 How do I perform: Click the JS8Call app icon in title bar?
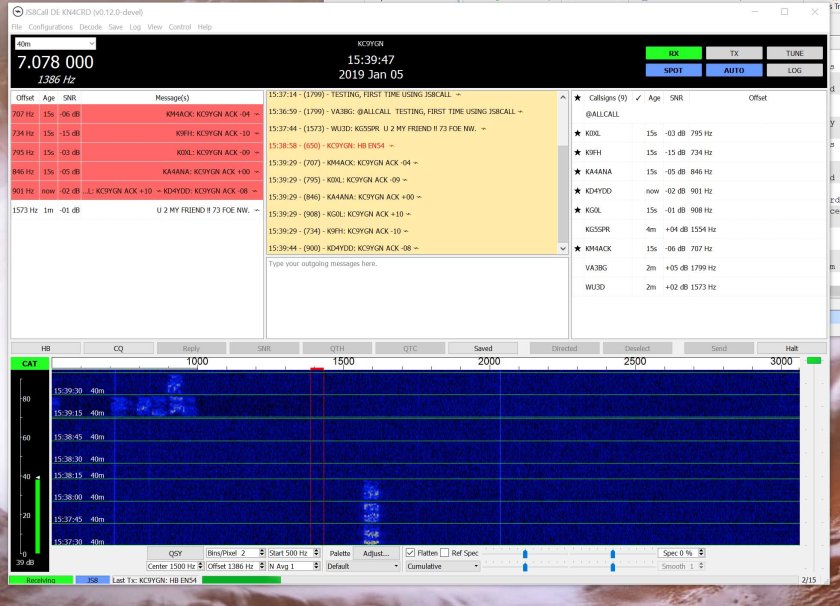click(x=17, y=12)
